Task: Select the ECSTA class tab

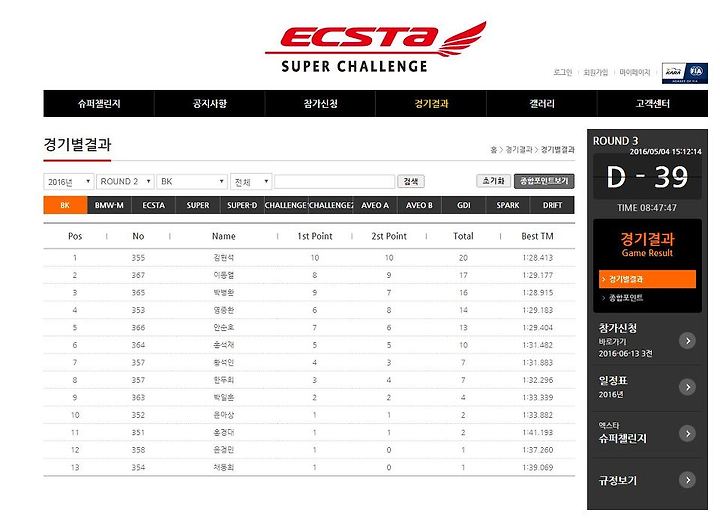Action: point(153,205)
